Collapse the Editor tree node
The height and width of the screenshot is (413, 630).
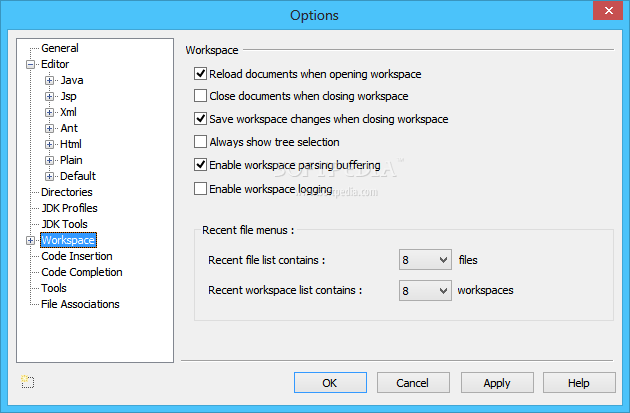click(31, 64)
